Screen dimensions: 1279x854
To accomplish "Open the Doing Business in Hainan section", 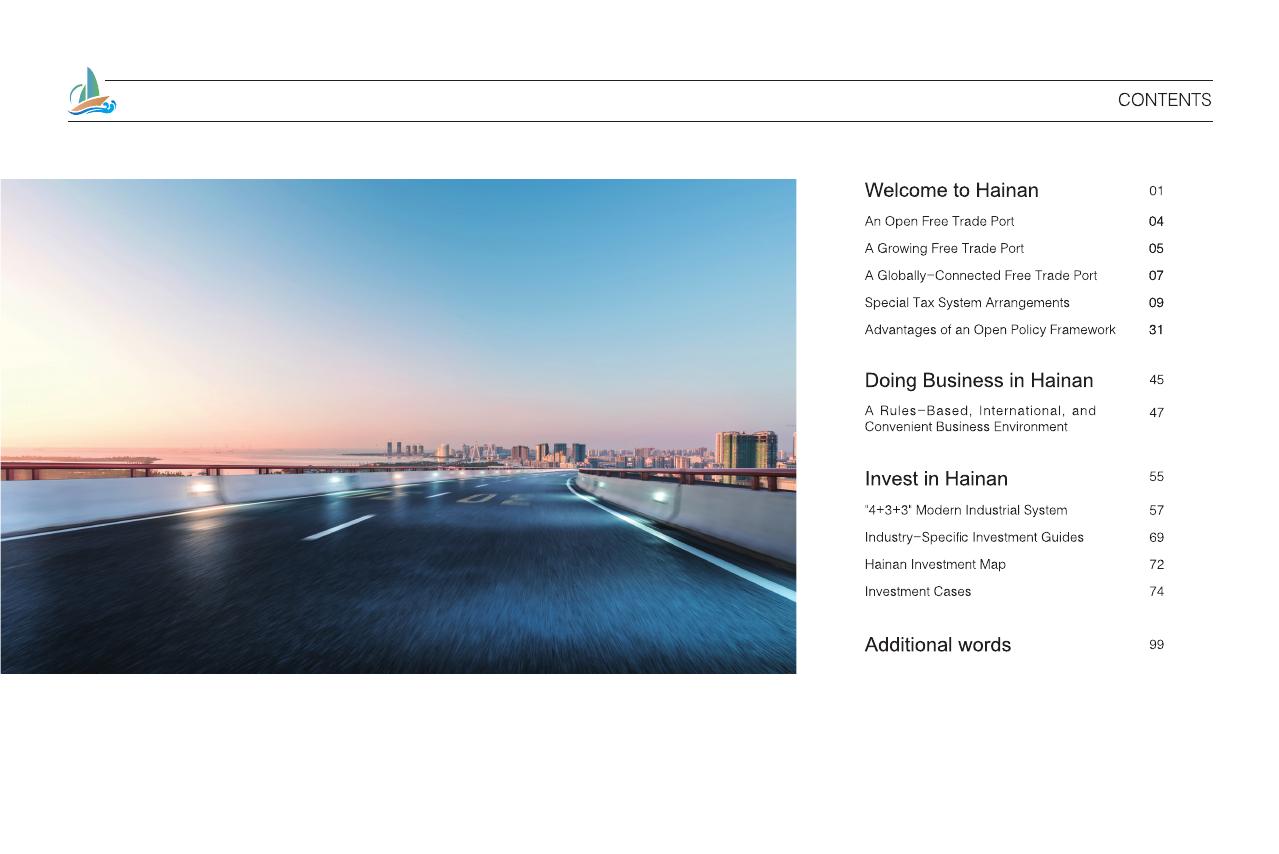I will click(x=978, y=380).
